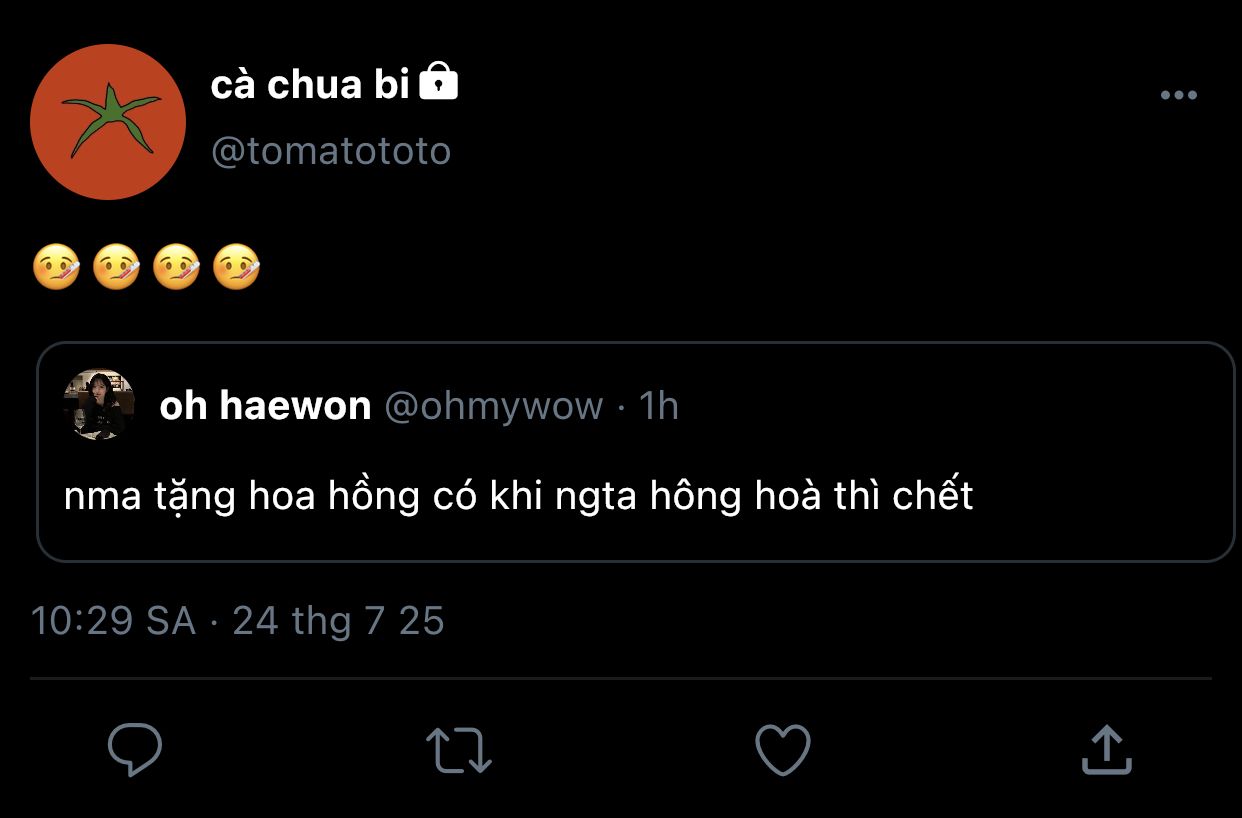Click the oh haewon avatar in quoted tweet

[x=99, y=404]
